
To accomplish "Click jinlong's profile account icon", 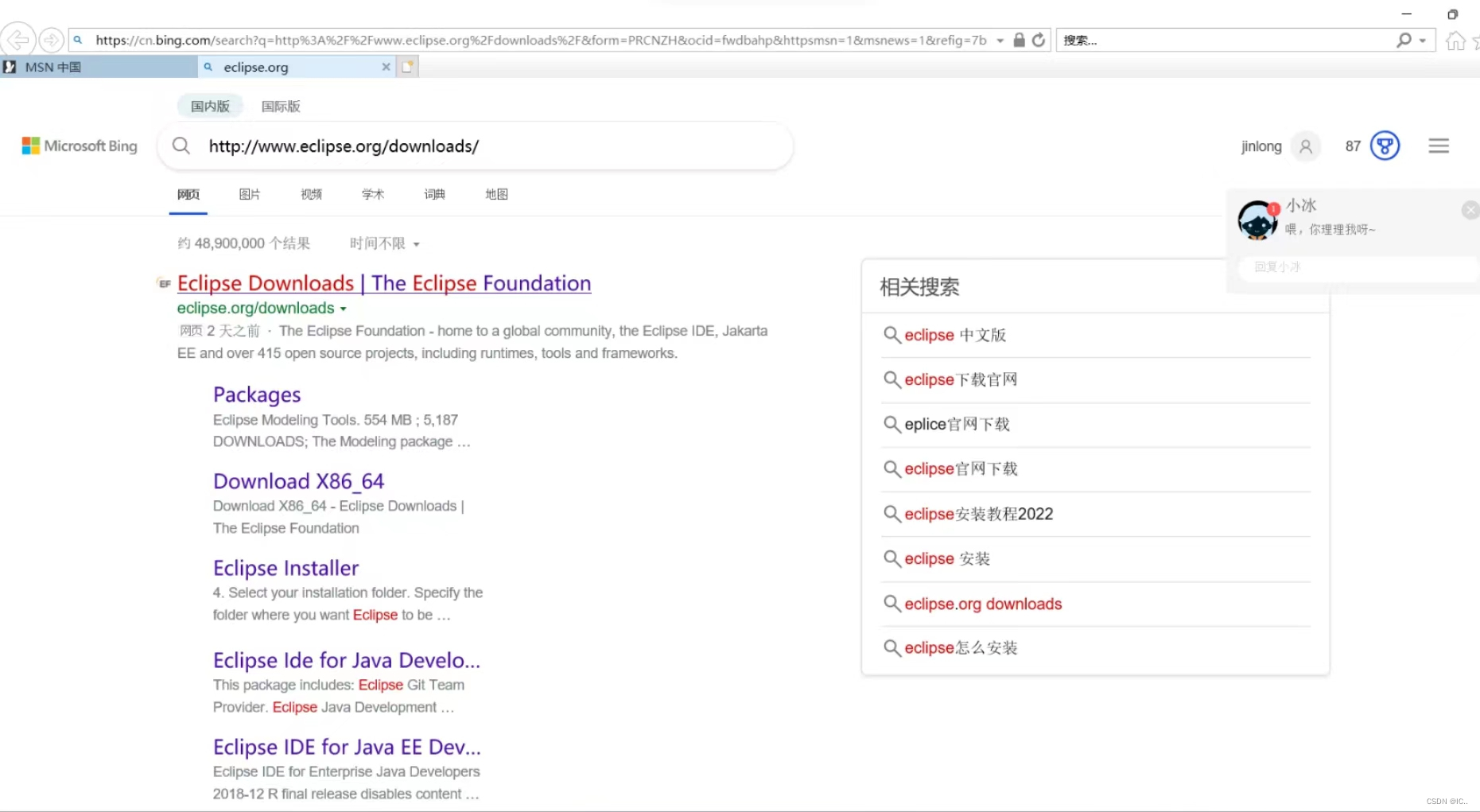I will 1305,146.
